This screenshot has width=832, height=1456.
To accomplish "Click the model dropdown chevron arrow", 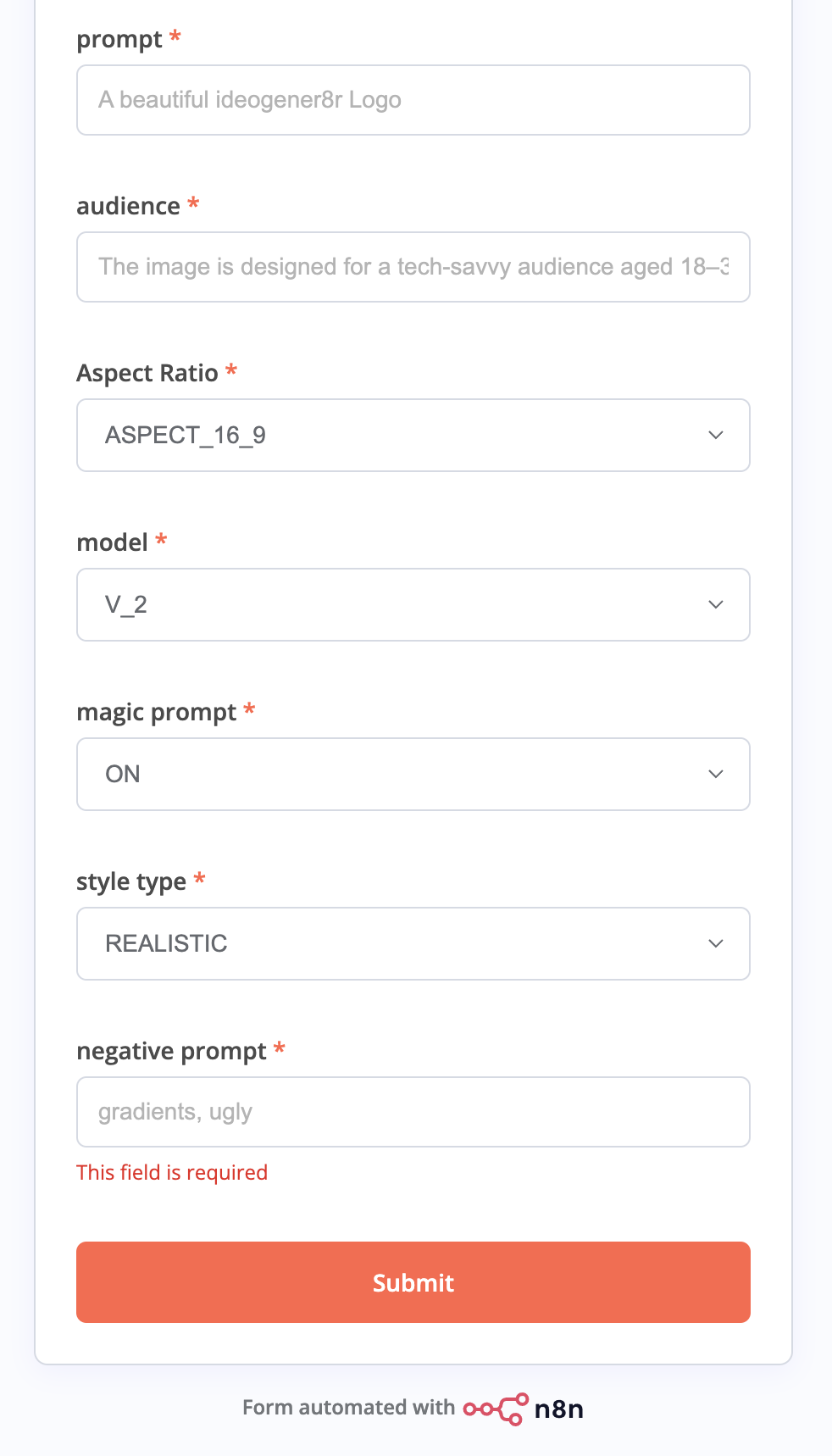I will [x=716, y=605].
